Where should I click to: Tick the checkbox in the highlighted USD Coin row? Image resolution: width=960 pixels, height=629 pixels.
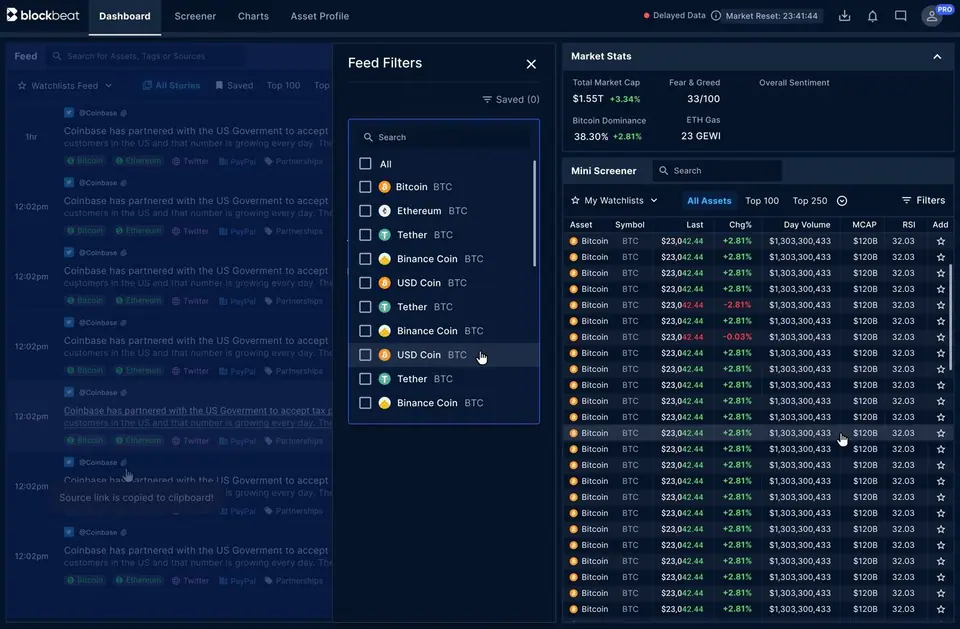[365, 355]
